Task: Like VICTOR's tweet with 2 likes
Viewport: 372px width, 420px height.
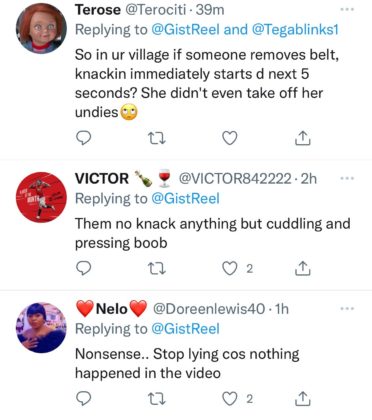Action: (x=230, y=268)
